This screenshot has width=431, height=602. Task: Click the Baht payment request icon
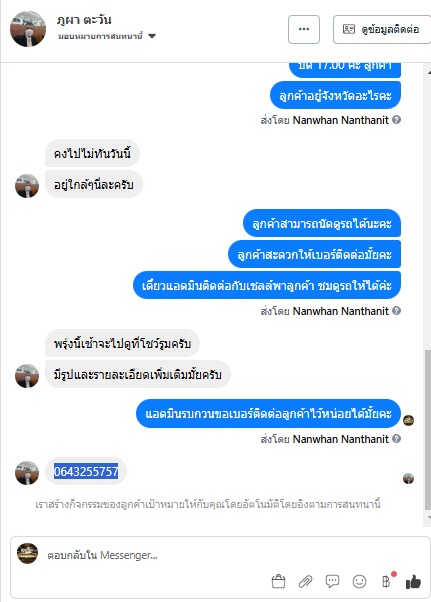coord(386,581)
